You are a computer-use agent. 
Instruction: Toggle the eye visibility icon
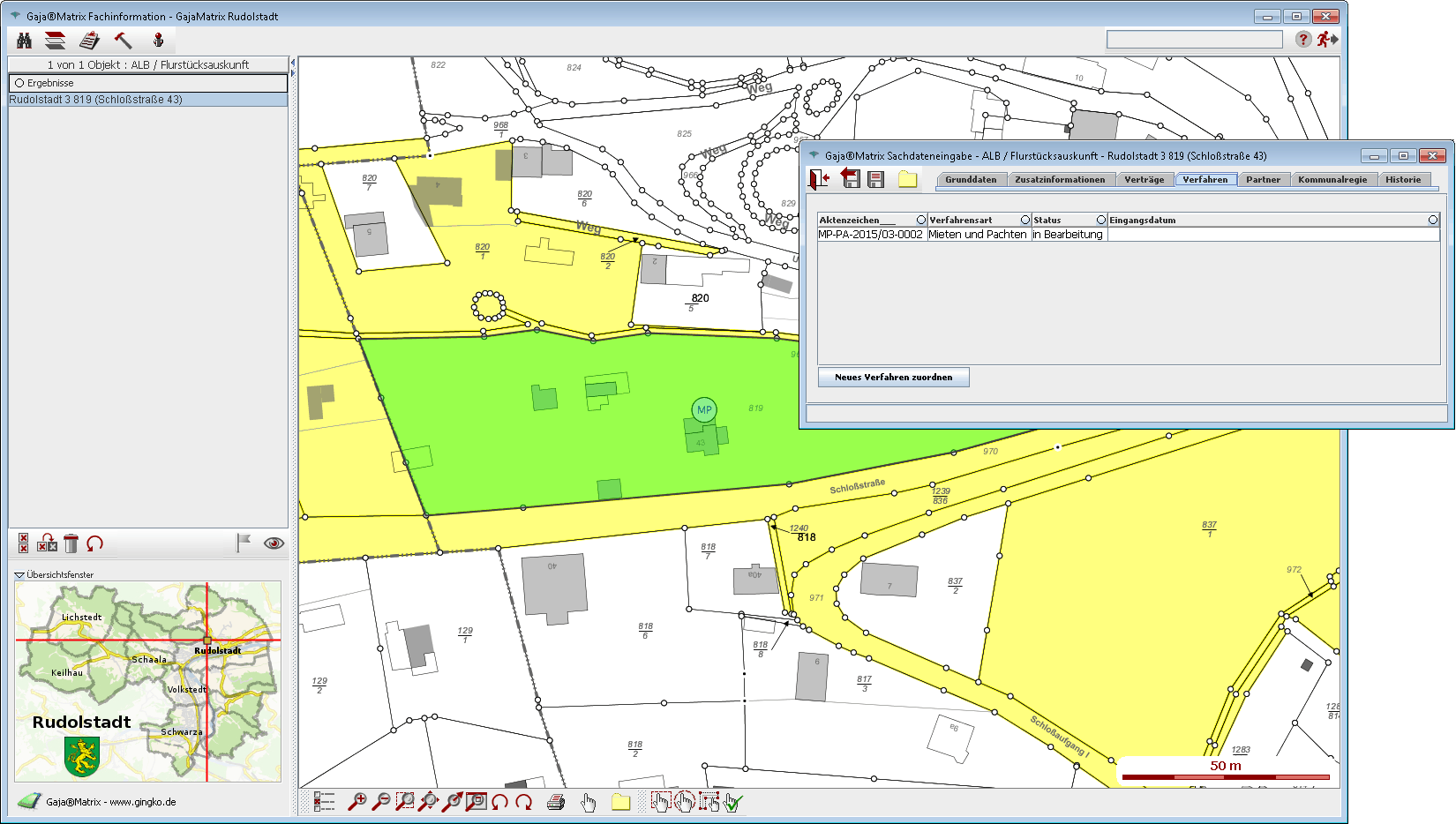click(x=274, y=543)
